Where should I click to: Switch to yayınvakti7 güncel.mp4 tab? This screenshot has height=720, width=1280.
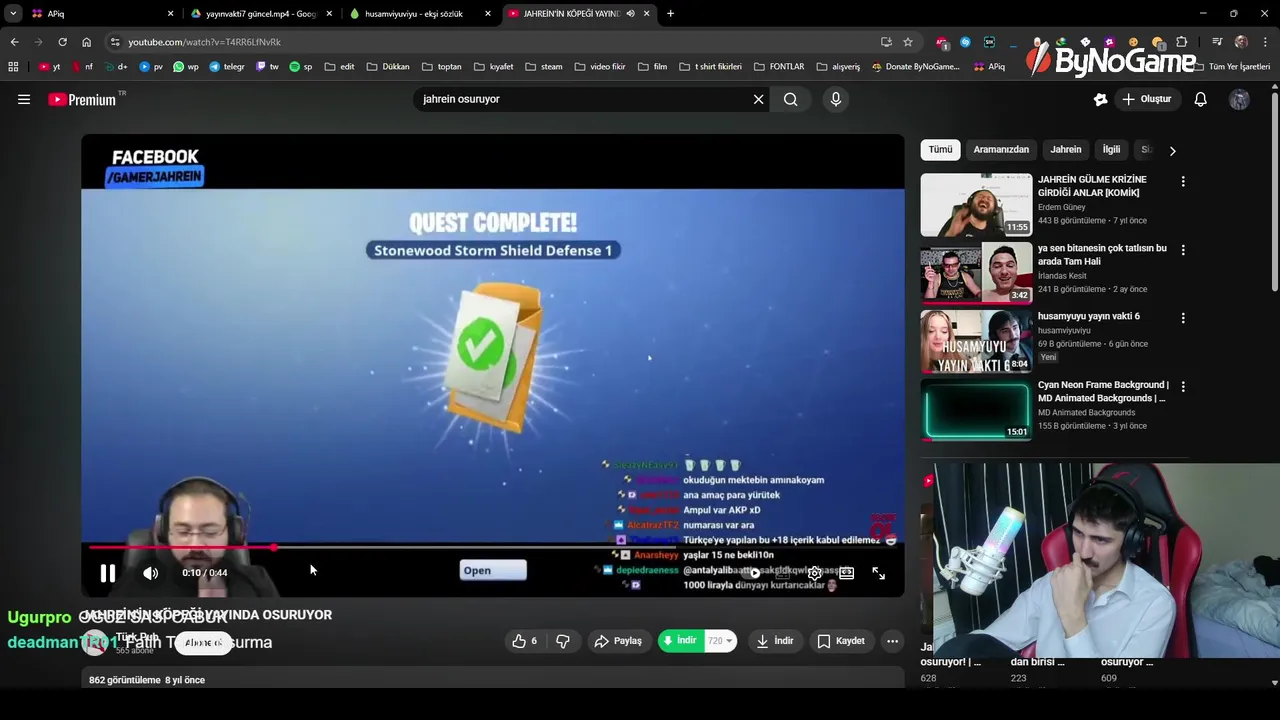point(261,14)
